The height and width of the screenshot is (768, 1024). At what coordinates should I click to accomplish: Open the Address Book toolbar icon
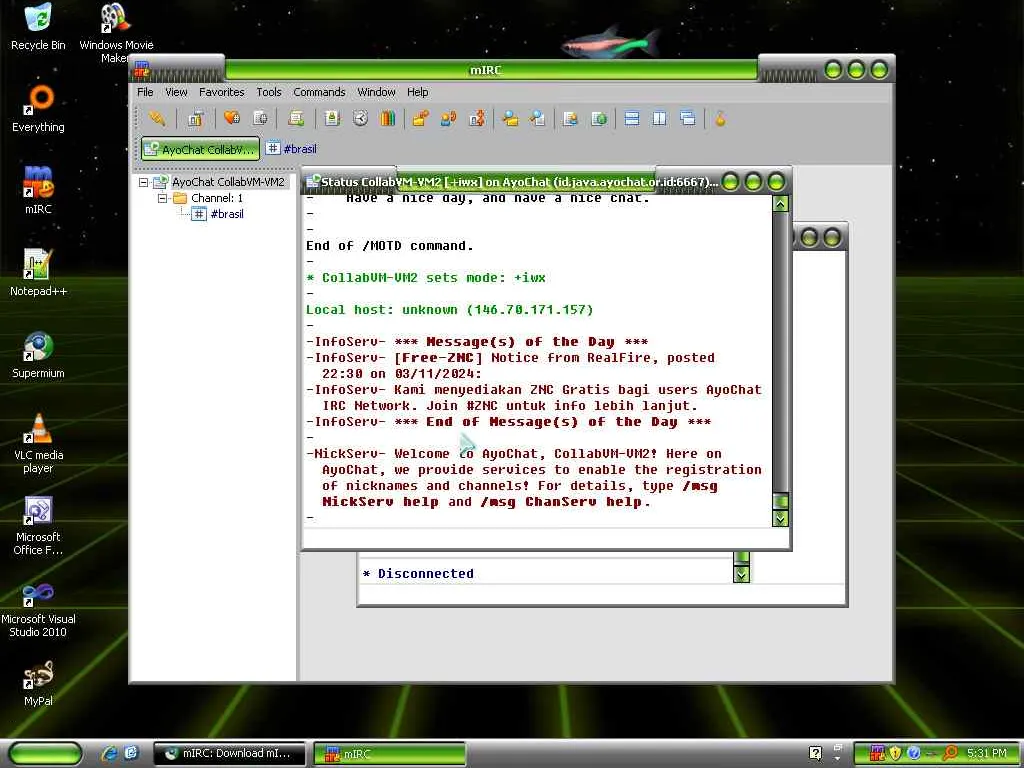coord(332,118)
